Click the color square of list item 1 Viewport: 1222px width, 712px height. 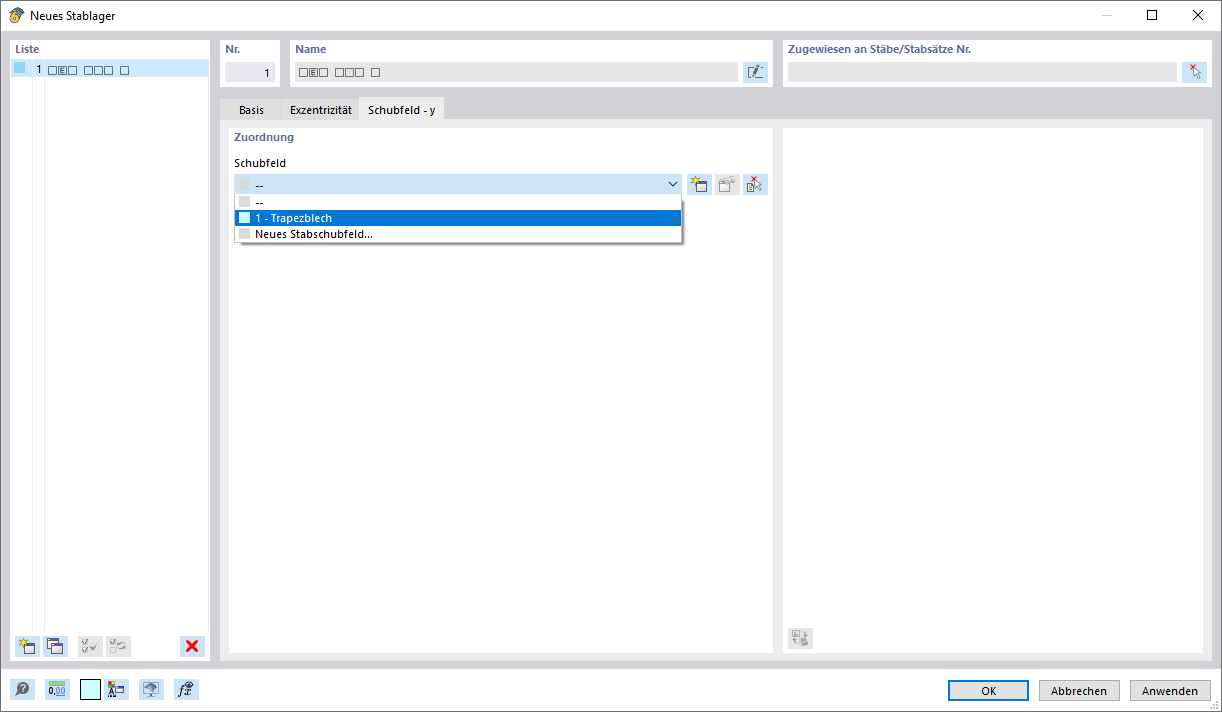point(19,68)
